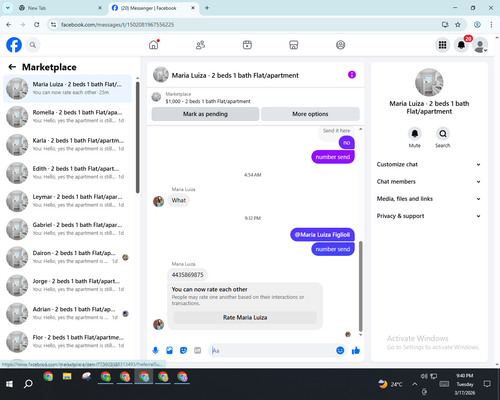Expand Media, files and links section

(429, 199)
